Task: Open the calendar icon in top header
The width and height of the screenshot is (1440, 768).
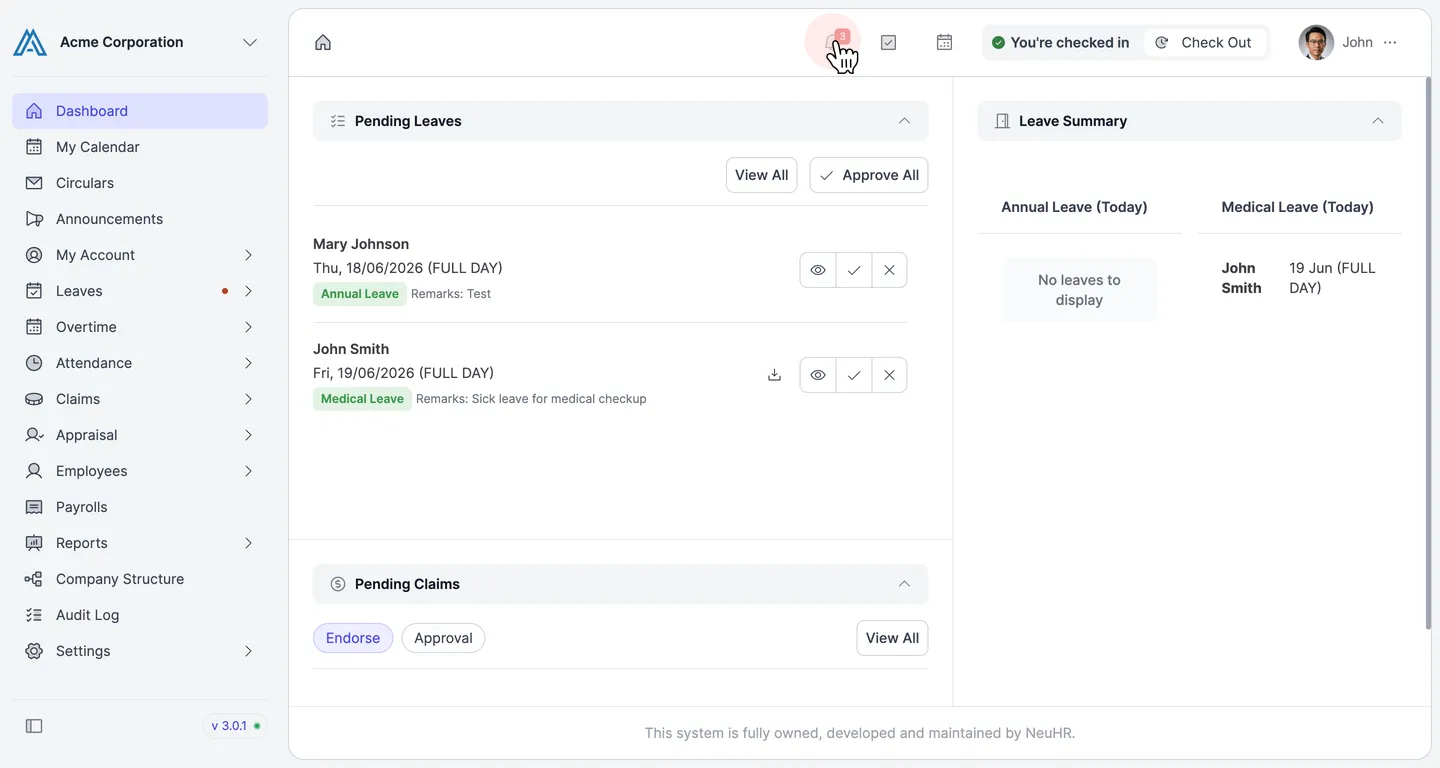Action: [x=944, y=42]
